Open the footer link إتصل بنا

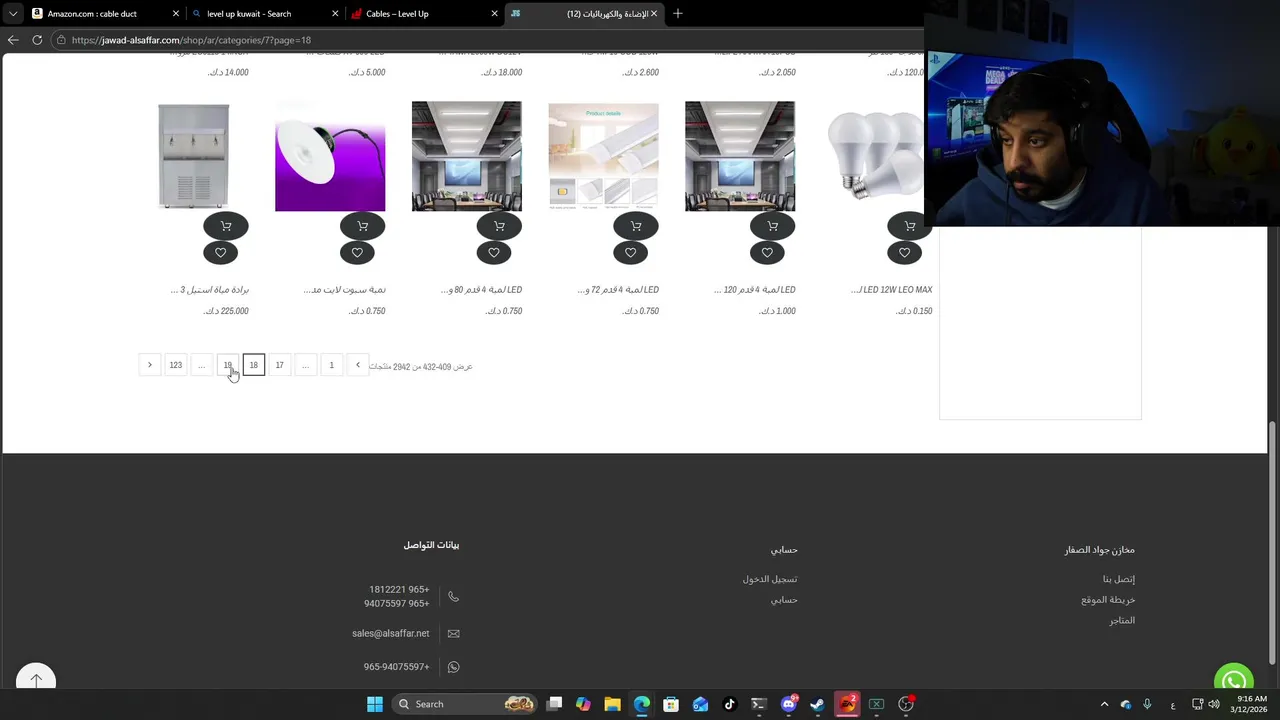click(1119, 579)
